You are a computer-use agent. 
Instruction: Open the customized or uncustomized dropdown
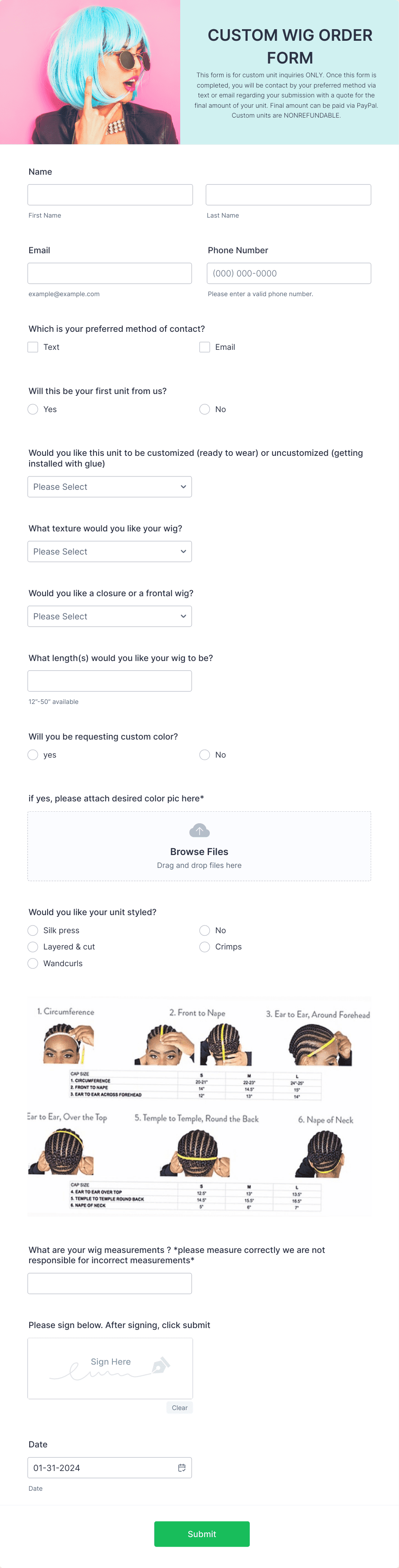(109, 486)
